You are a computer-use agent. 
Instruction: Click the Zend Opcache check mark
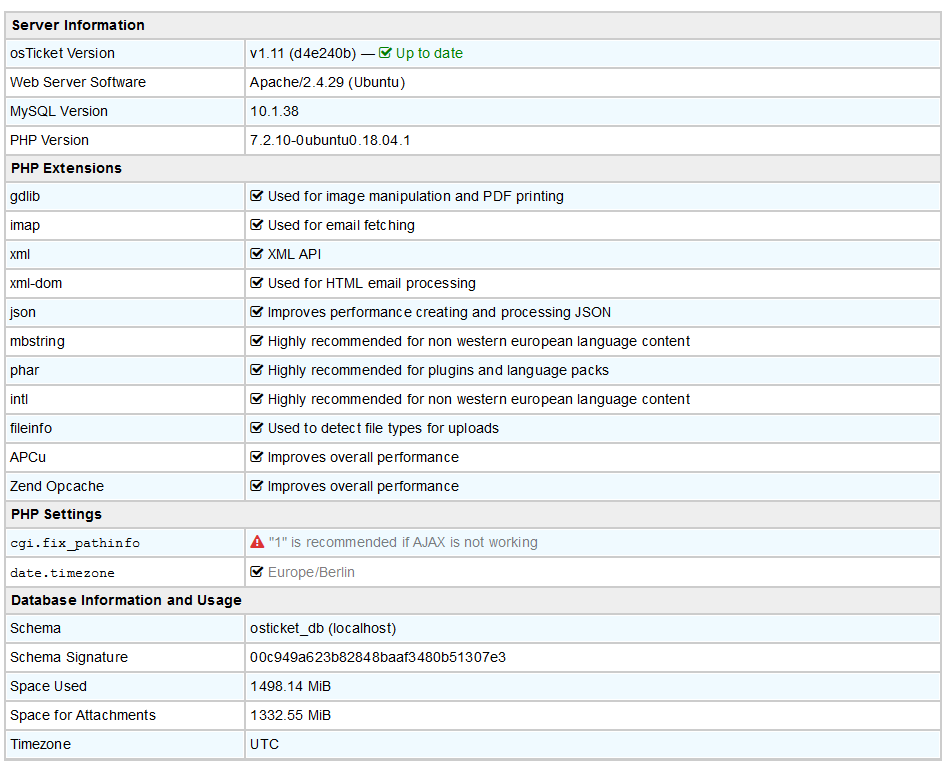point(257,487)
